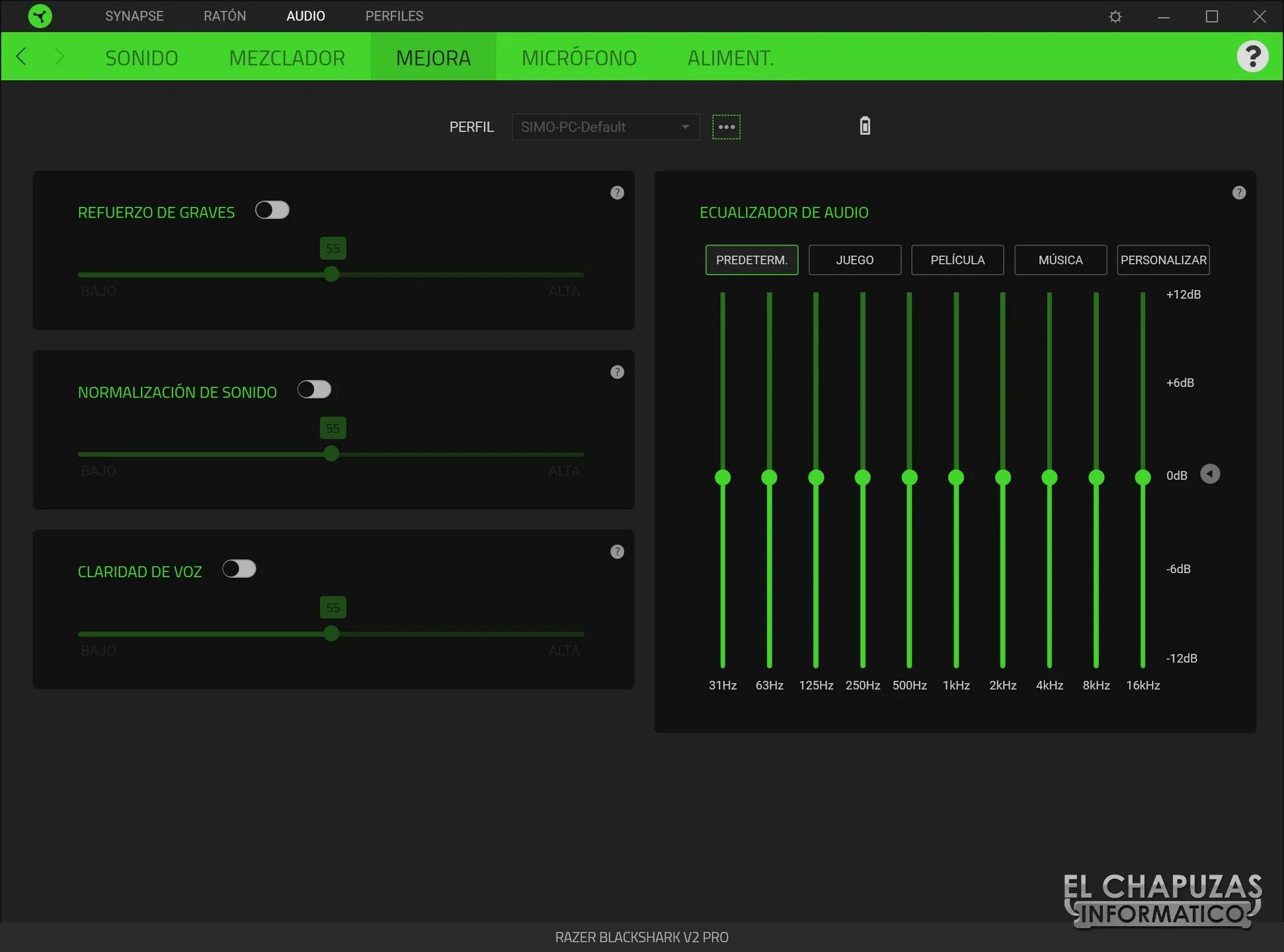Click the 1kHz equalizer slider handle
This screenshot has width=1284, height=952.
point(955,477)
